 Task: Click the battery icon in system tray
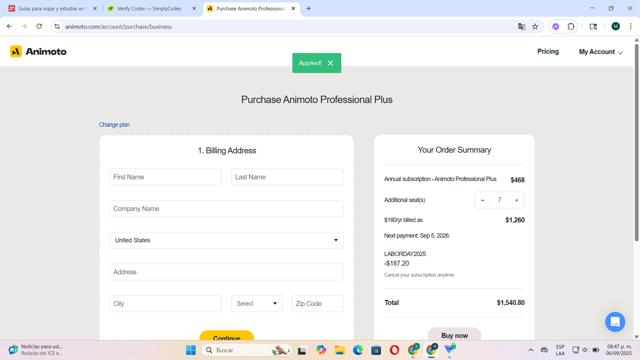click(x=596, y=350)
